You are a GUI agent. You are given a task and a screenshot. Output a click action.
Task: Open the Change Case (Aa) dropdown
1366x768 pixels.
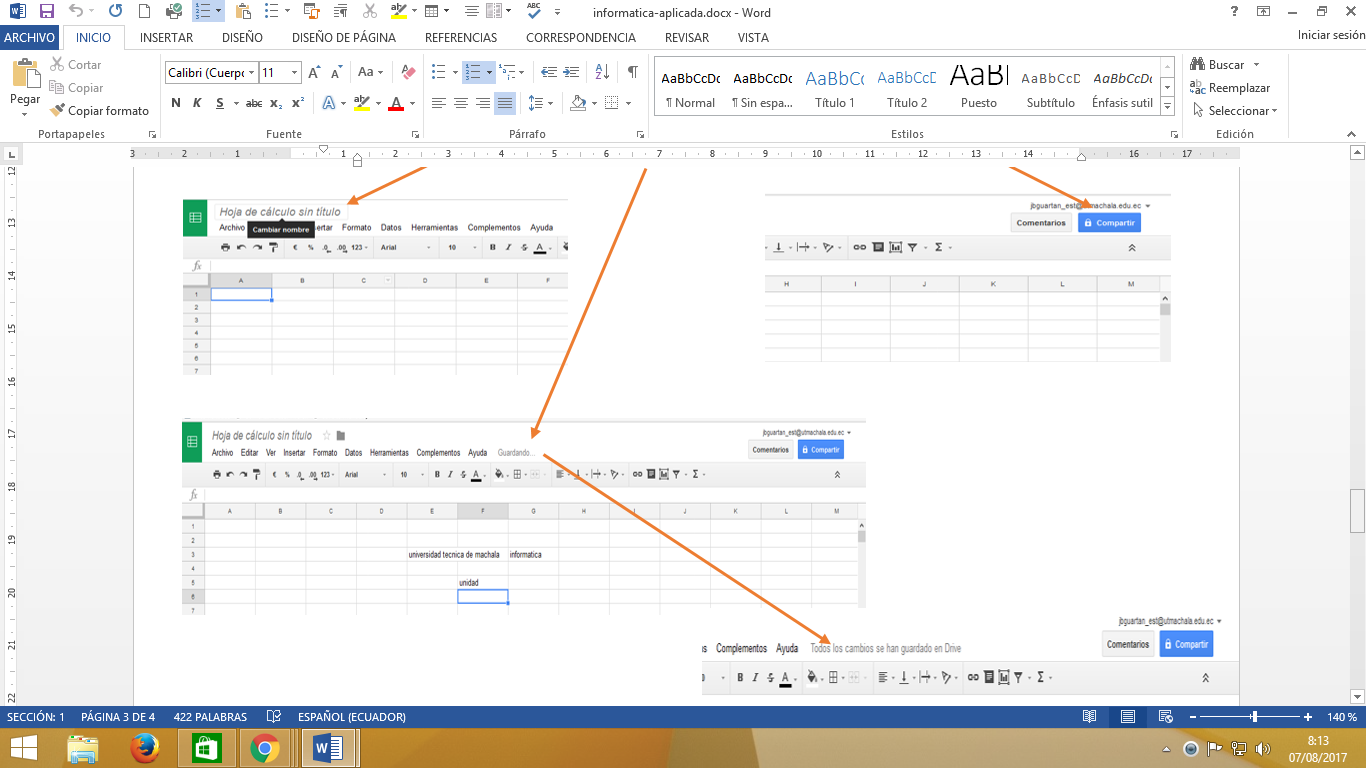pyautogui.click(x=371, y=72)
